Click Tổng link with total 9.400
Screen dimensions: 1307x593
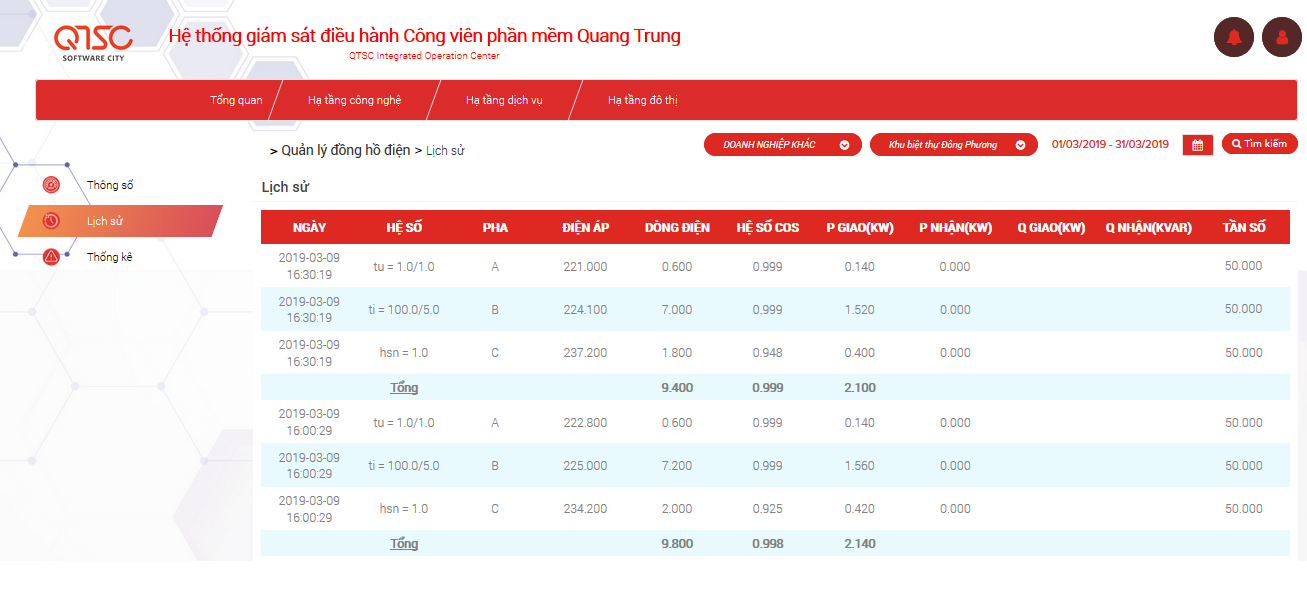click(x=404, y=388)
